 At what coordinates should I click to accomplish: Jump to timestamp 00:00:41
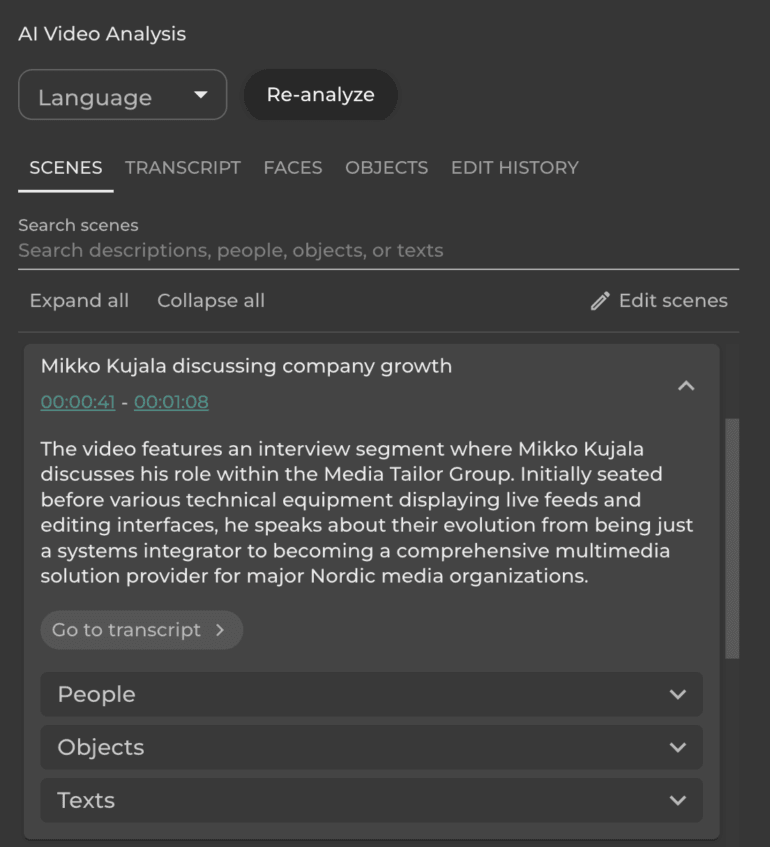pyautogui.click(x=78, y=402)
